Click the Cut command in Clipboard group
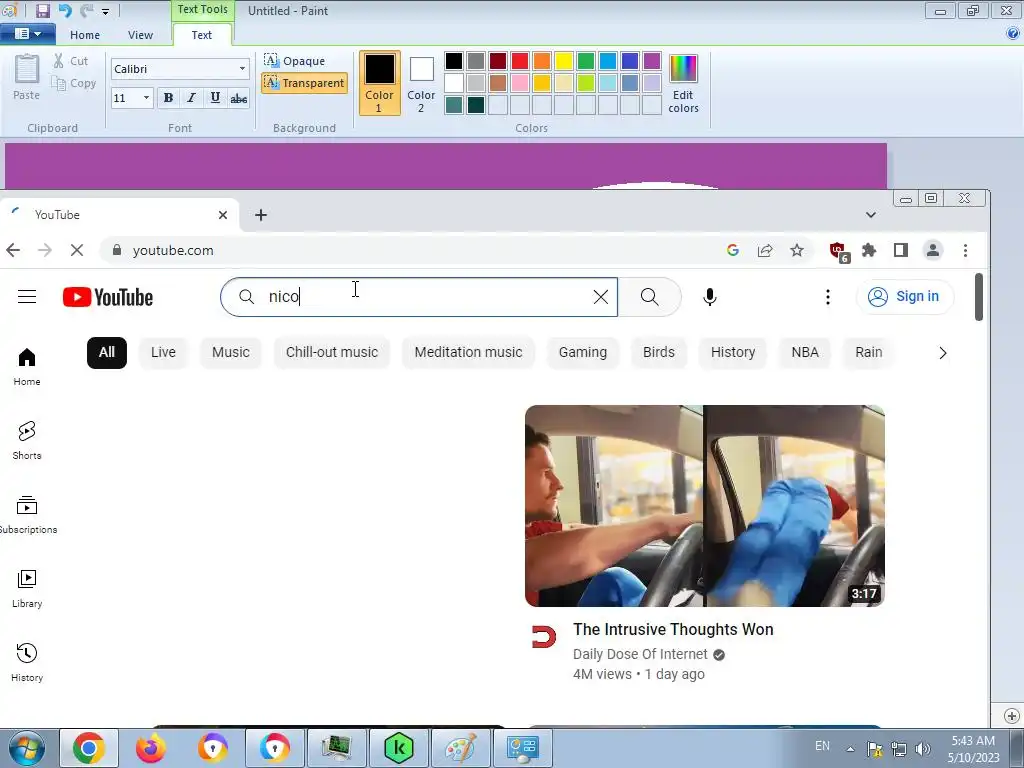Image resolution: width=1024 pixels, height=768 pixels. [x=71, y=61]
